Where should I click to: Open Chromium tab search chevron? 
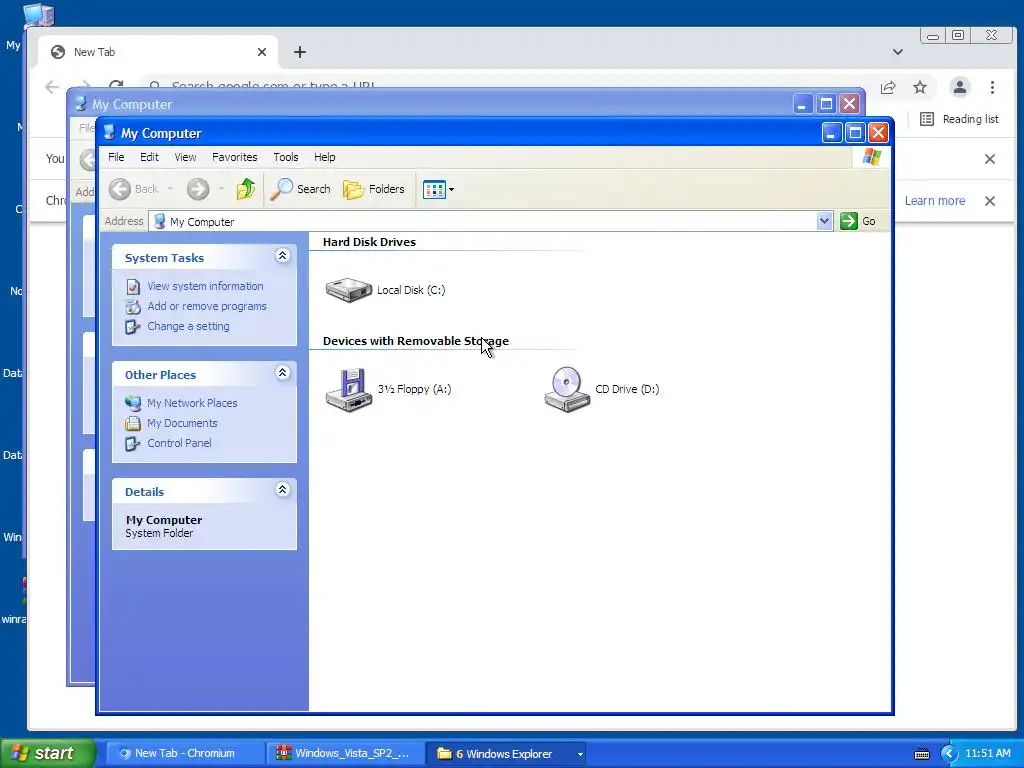[898, 52]
